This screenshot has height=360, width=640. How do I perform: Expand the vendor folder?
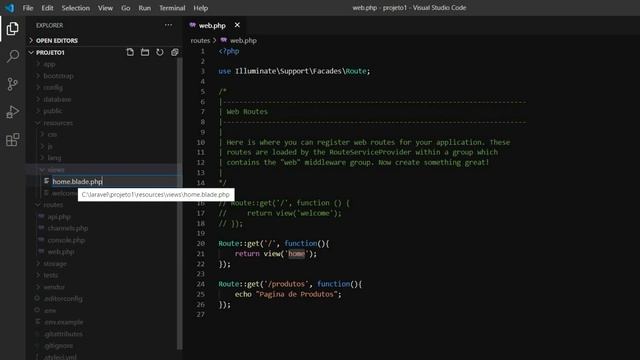click(x=54, y=287)
